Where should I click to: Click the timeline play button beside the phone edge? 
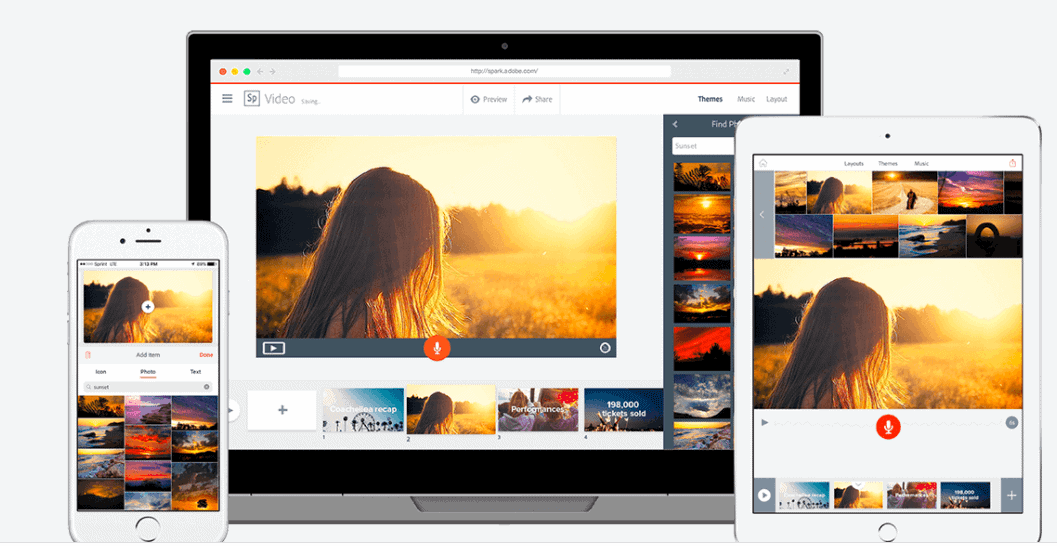click(x=233, y=410)
